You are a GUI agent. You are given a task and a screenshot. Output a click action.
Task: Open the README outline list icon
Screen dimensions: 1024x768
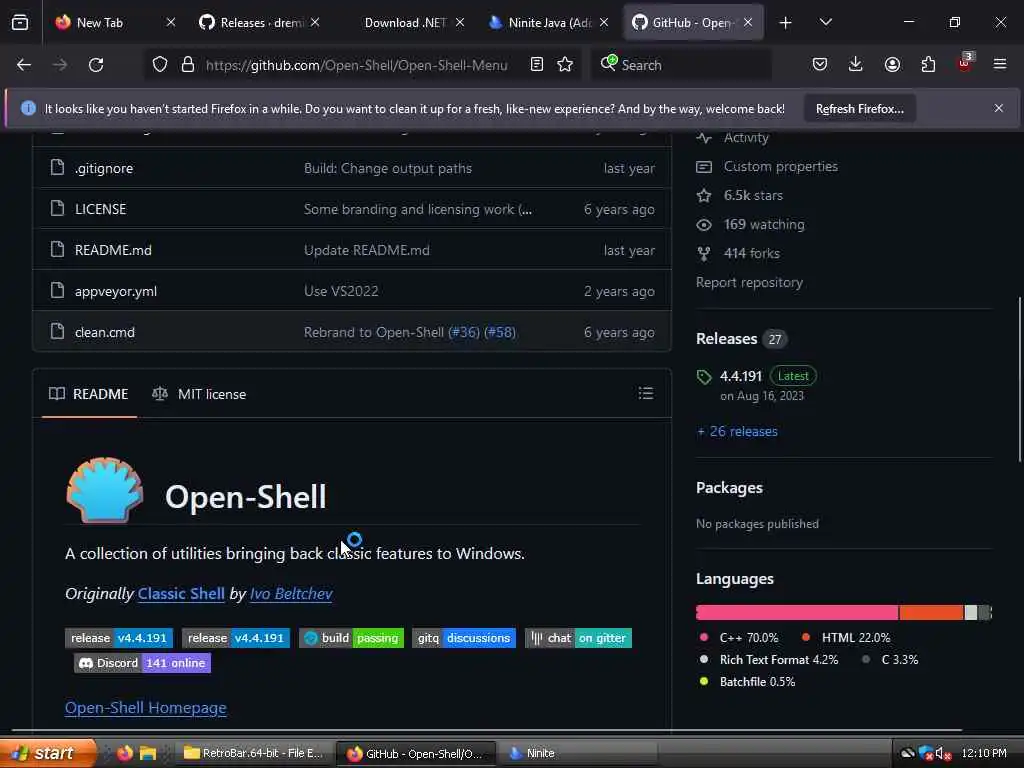645,393
